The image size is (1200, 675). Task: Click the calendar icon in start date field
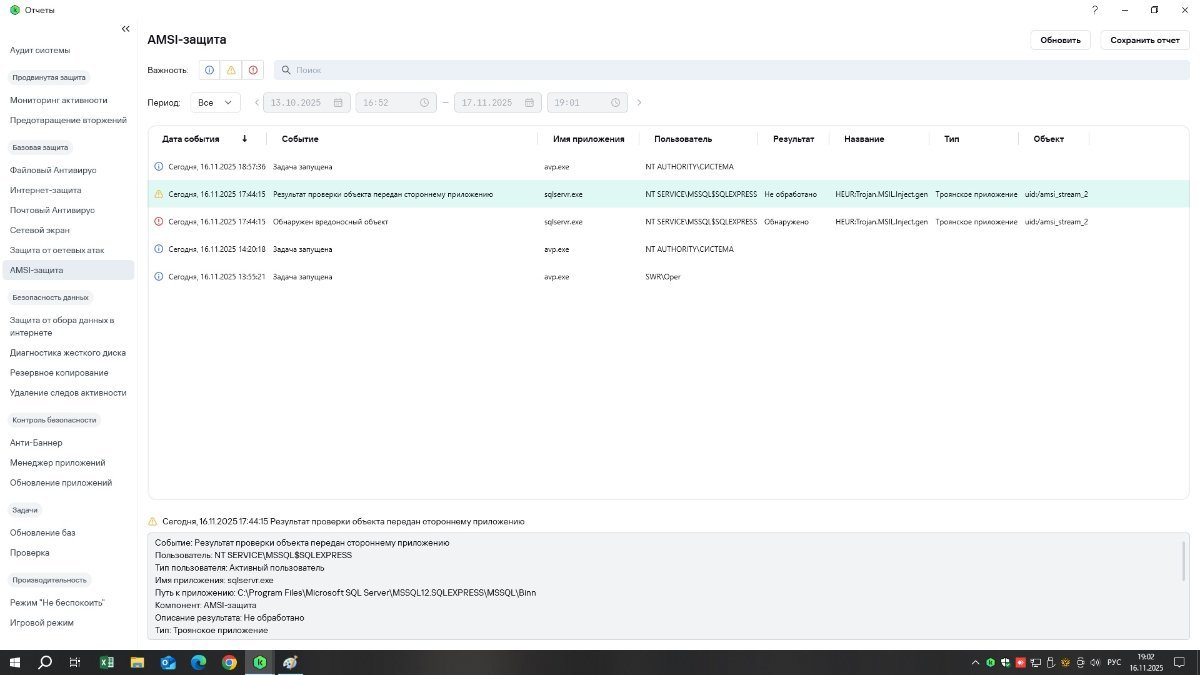coord(338,103)
